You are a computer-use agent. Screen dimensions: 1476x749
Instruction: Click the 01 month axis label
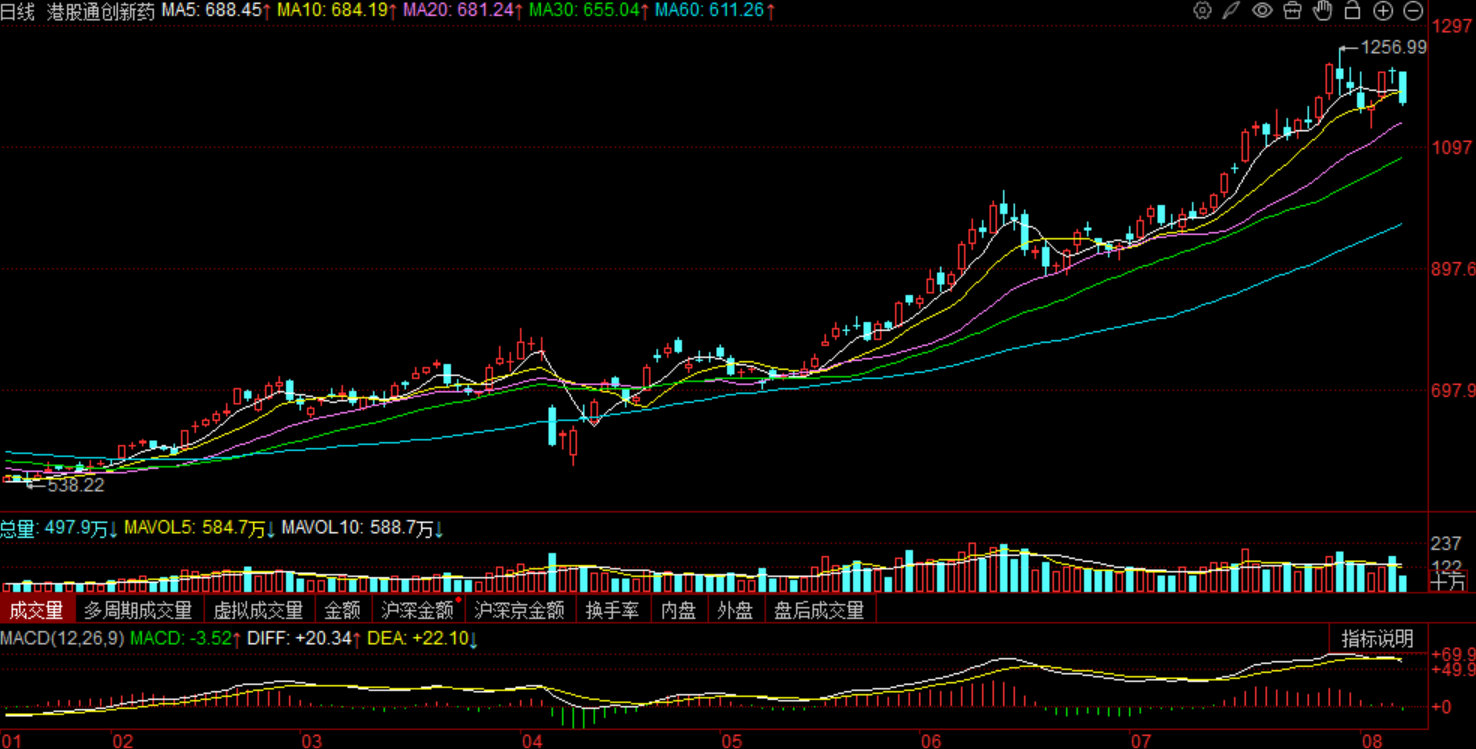click(11, 741)
